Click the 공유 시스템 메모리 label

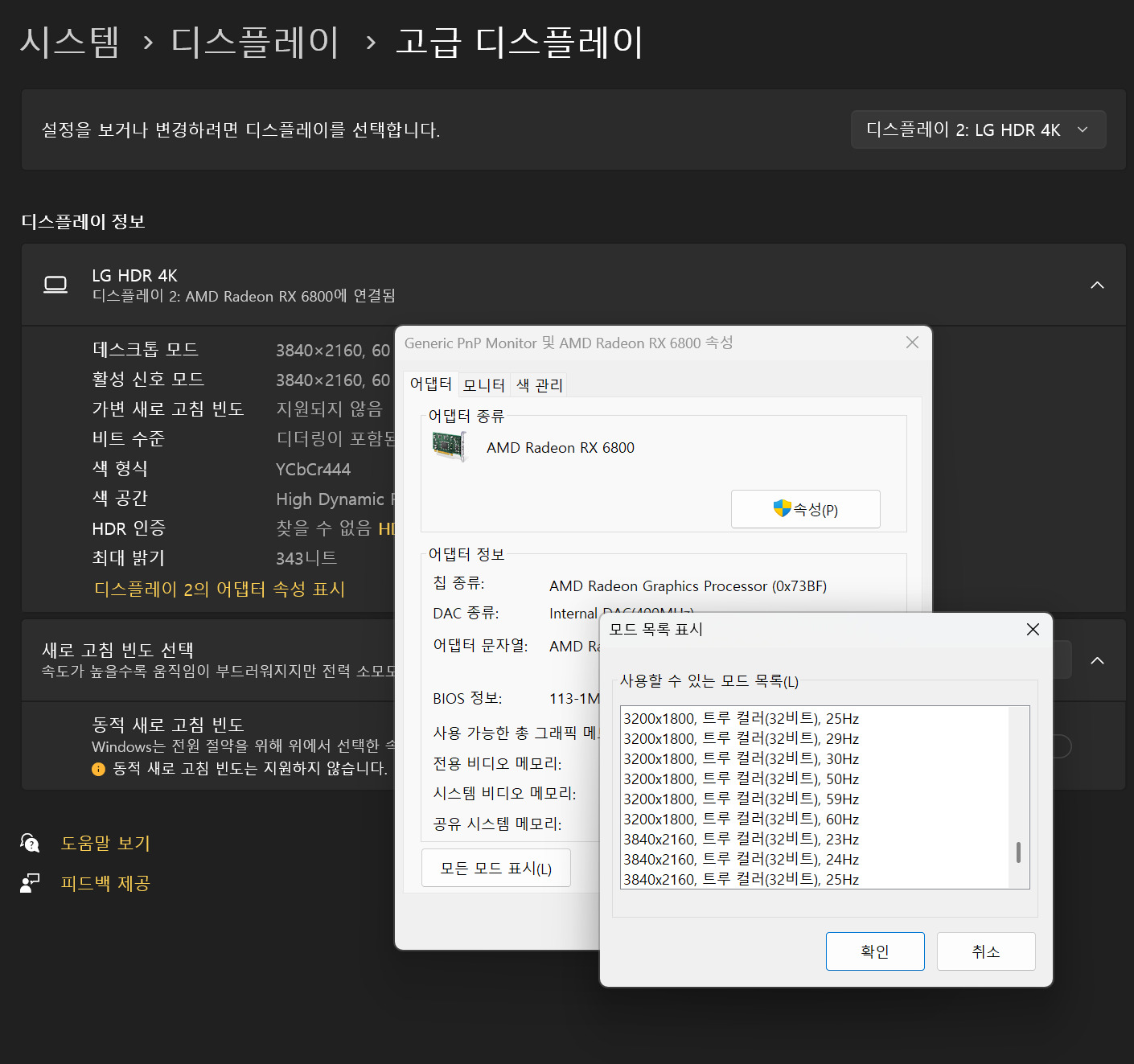pos(497,824)
